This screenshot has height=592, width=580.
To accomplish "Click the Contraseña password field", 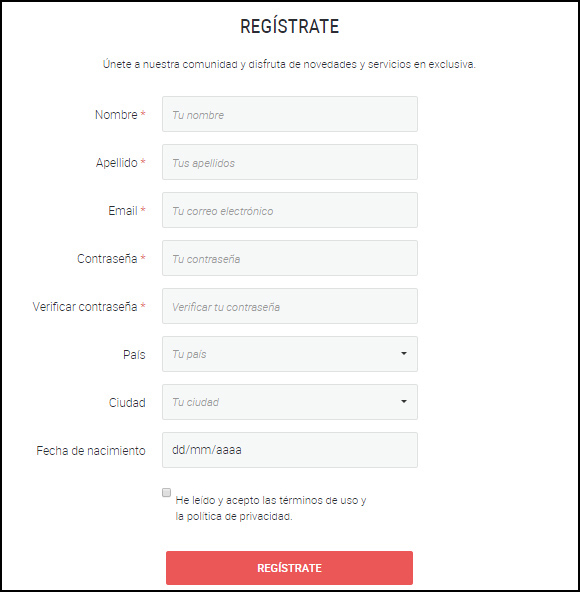I will pyautogui.click(x=290, y=258).
